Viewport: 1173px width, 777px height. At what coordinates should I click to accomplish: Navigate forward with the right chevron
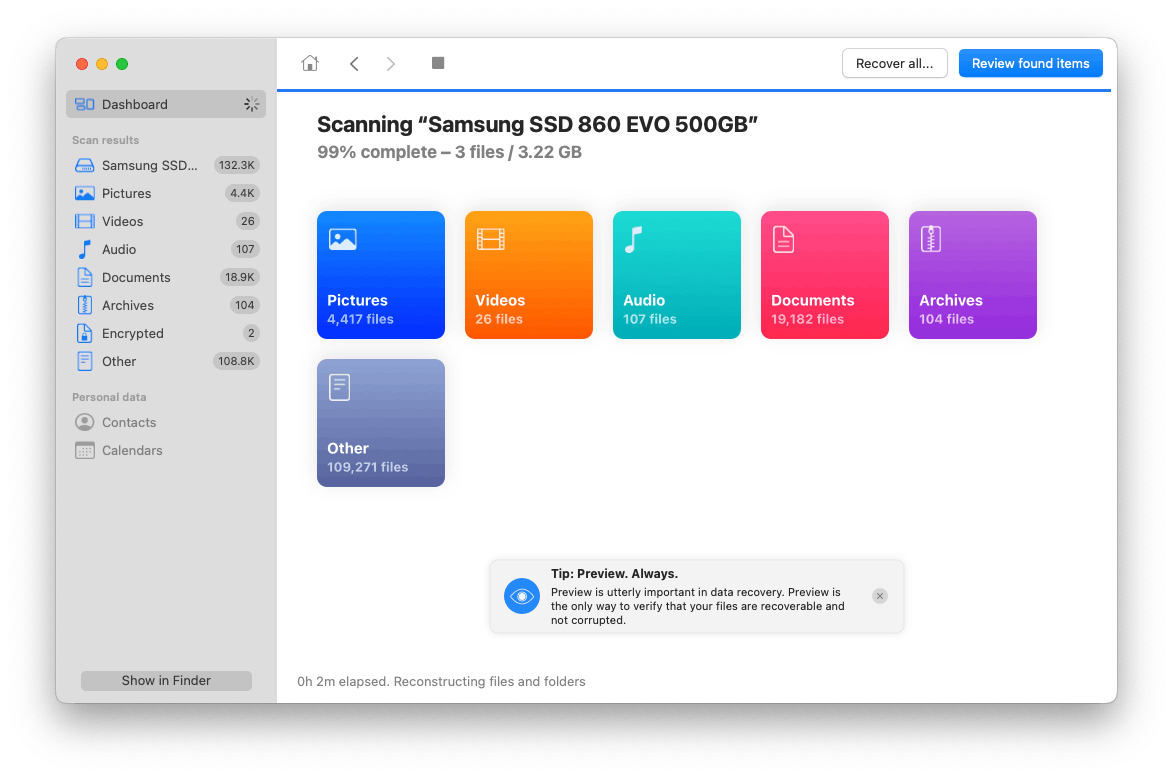391,64
